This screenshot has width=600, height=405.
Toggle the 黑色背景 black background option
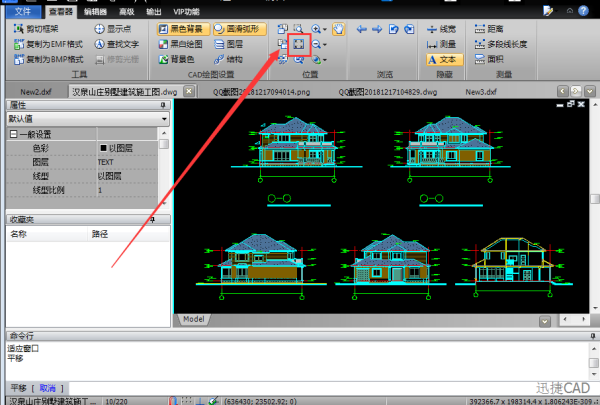[x=183, y=29]
